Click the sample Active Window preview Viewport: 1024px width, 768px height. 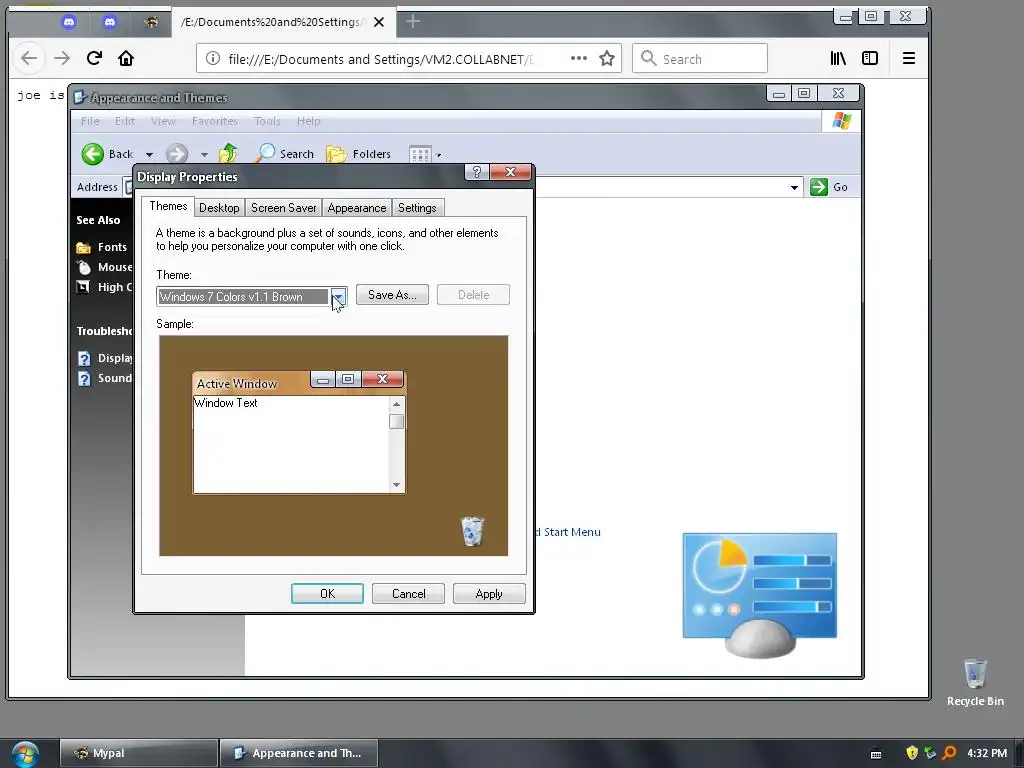pyautogui.click(x=299, y=432)
